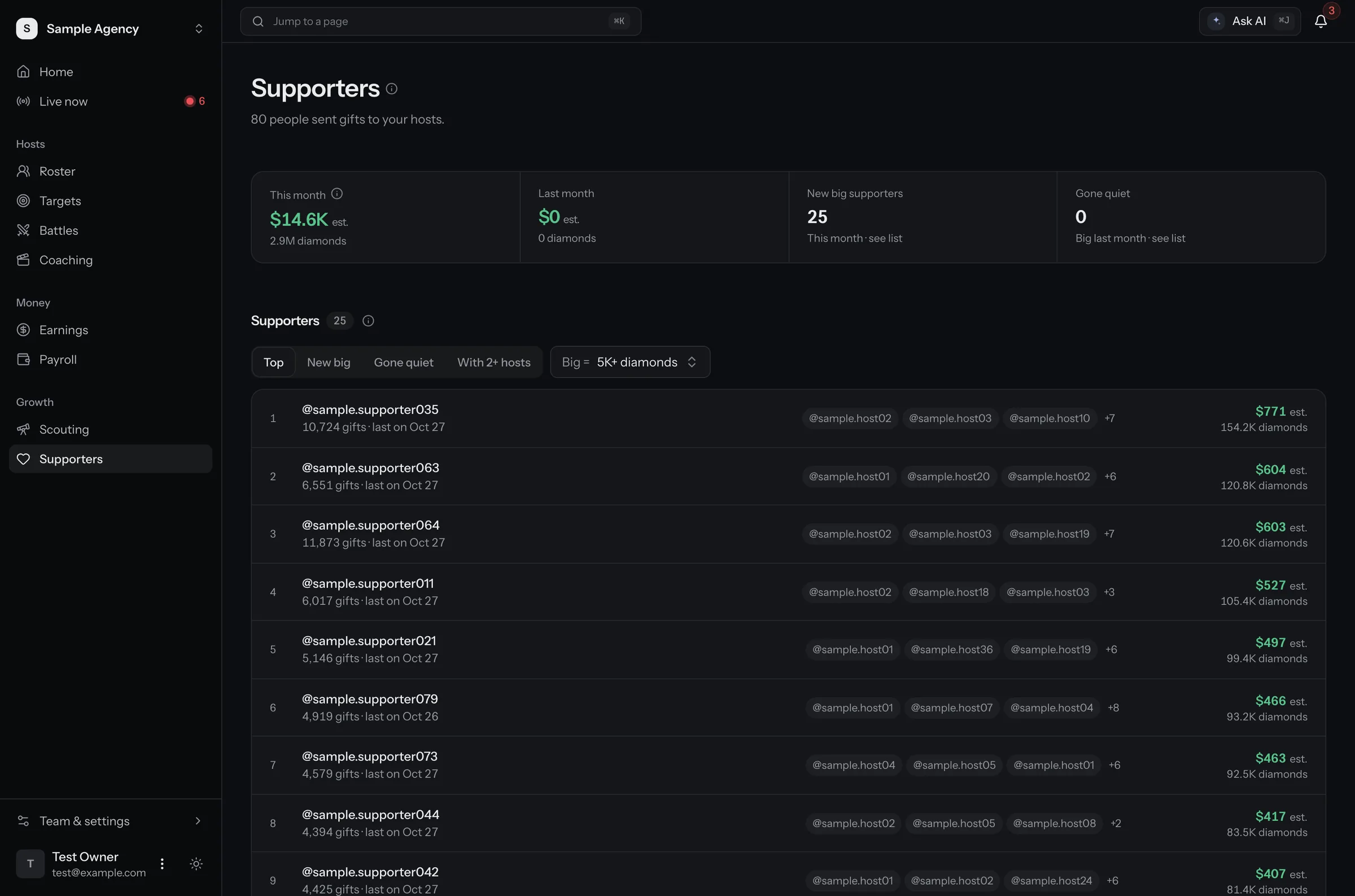
Task: Show +8 more hosts for supporter079
Action: (1113, 707)
